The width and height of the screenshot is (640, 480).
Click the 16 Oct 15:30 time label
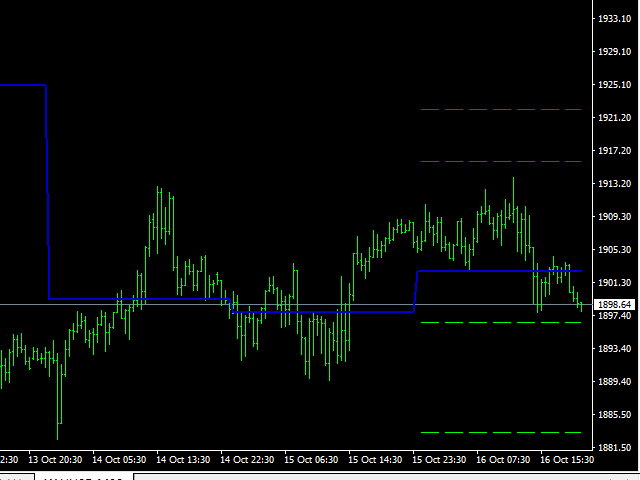tap(568, 459)
